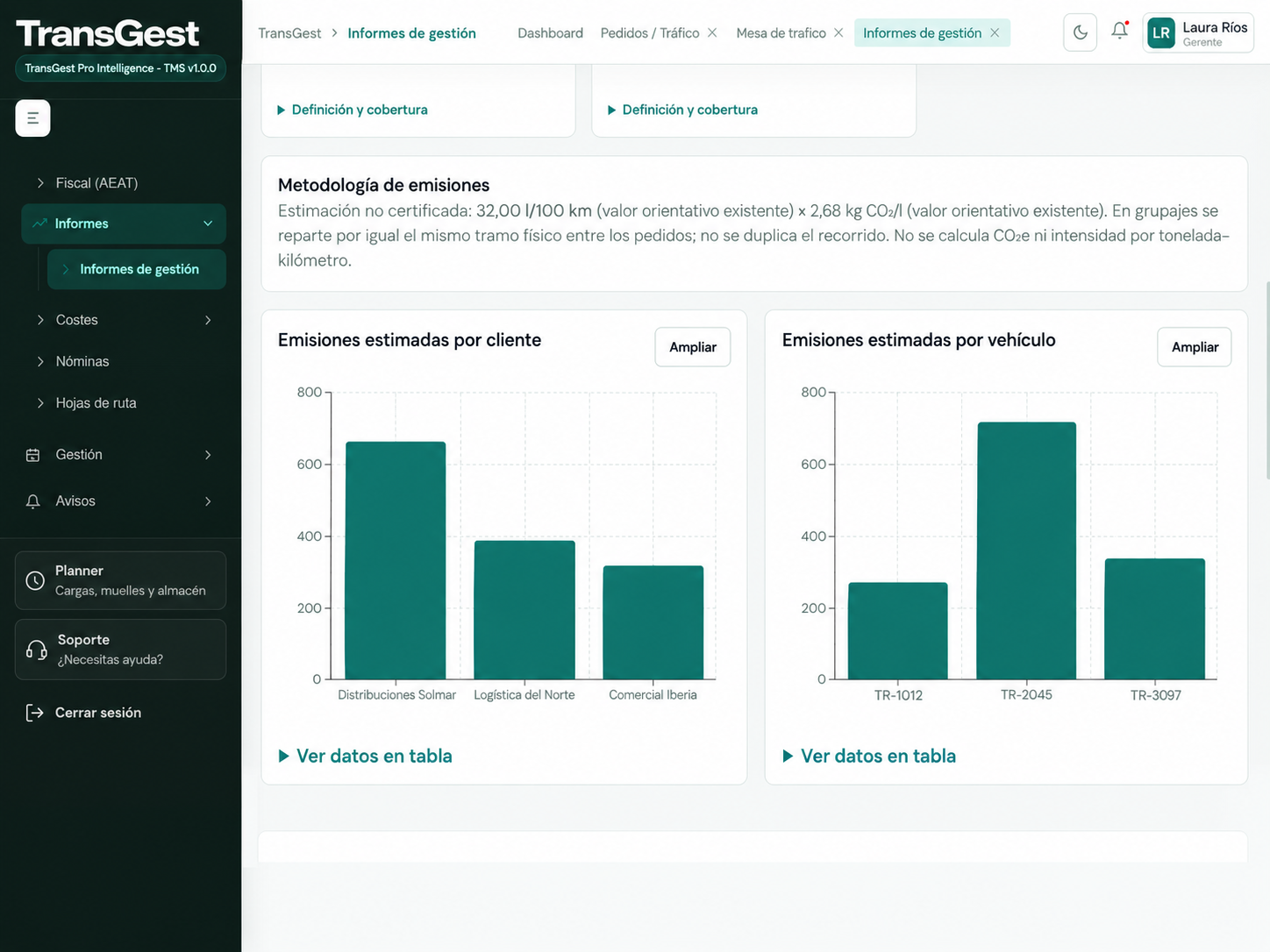Screen dimensions: 1270x952
Task: Enlarge the emissions by client chart
Action: (693, 347)
